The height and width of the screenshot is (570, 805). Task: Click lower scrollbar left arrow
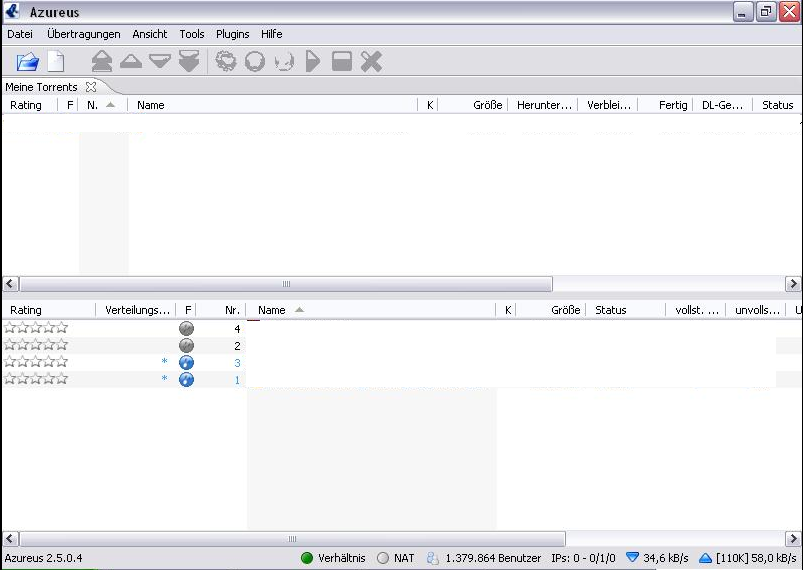click(10, 539)
